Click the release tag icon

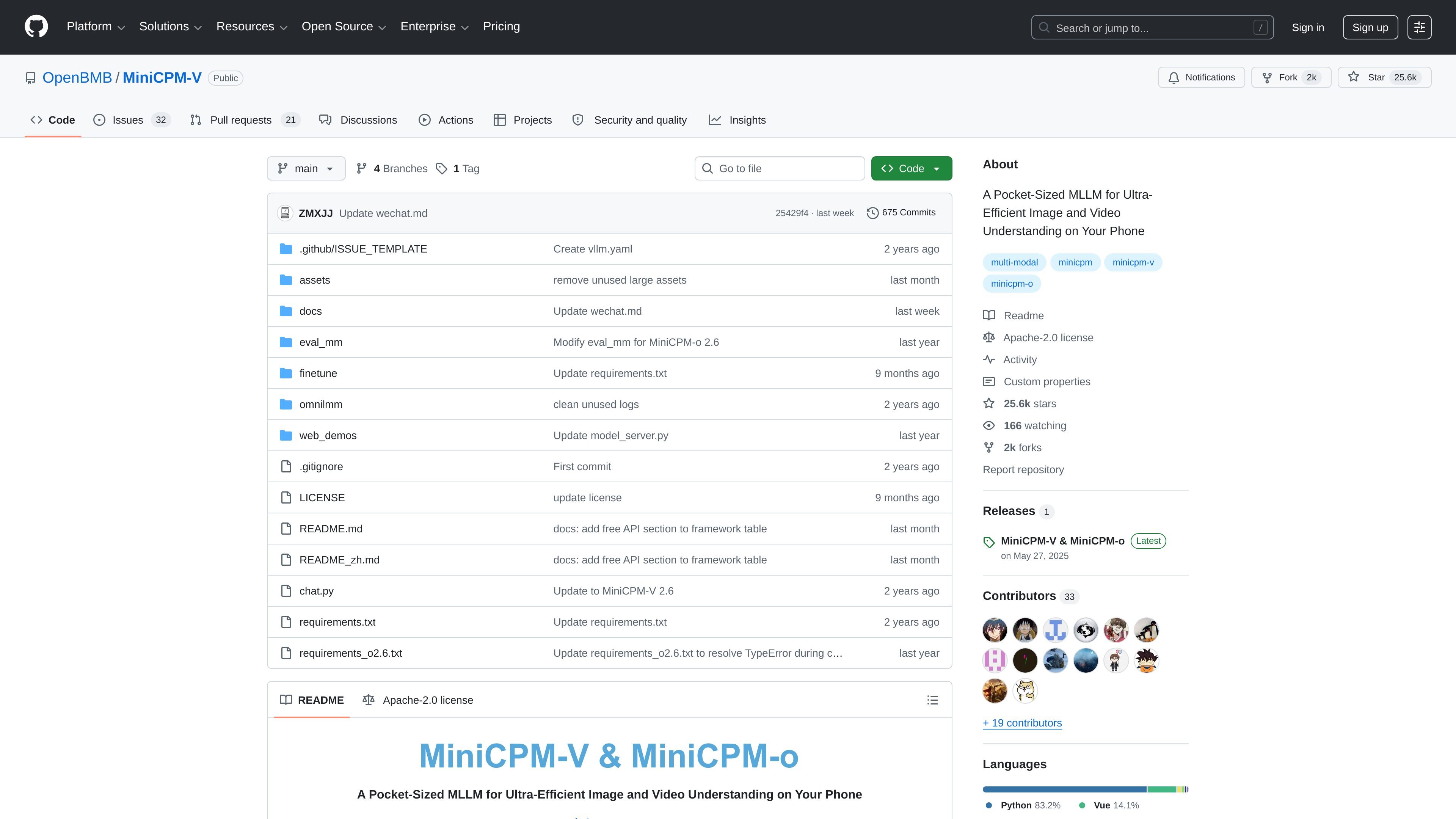click(x=988, y=543)
